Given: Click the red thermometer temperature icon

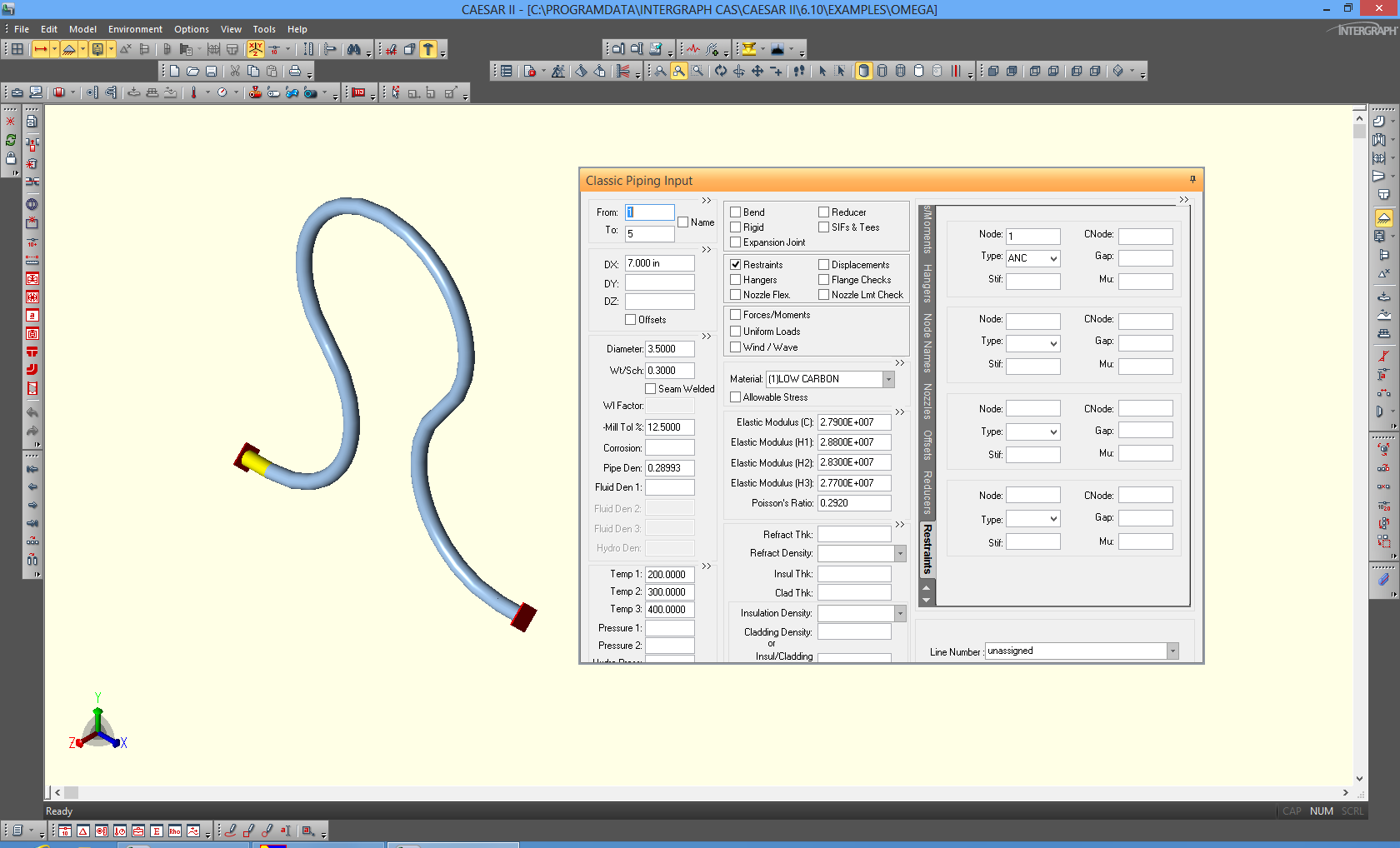Looking at the screenshot, I should 193,93.
